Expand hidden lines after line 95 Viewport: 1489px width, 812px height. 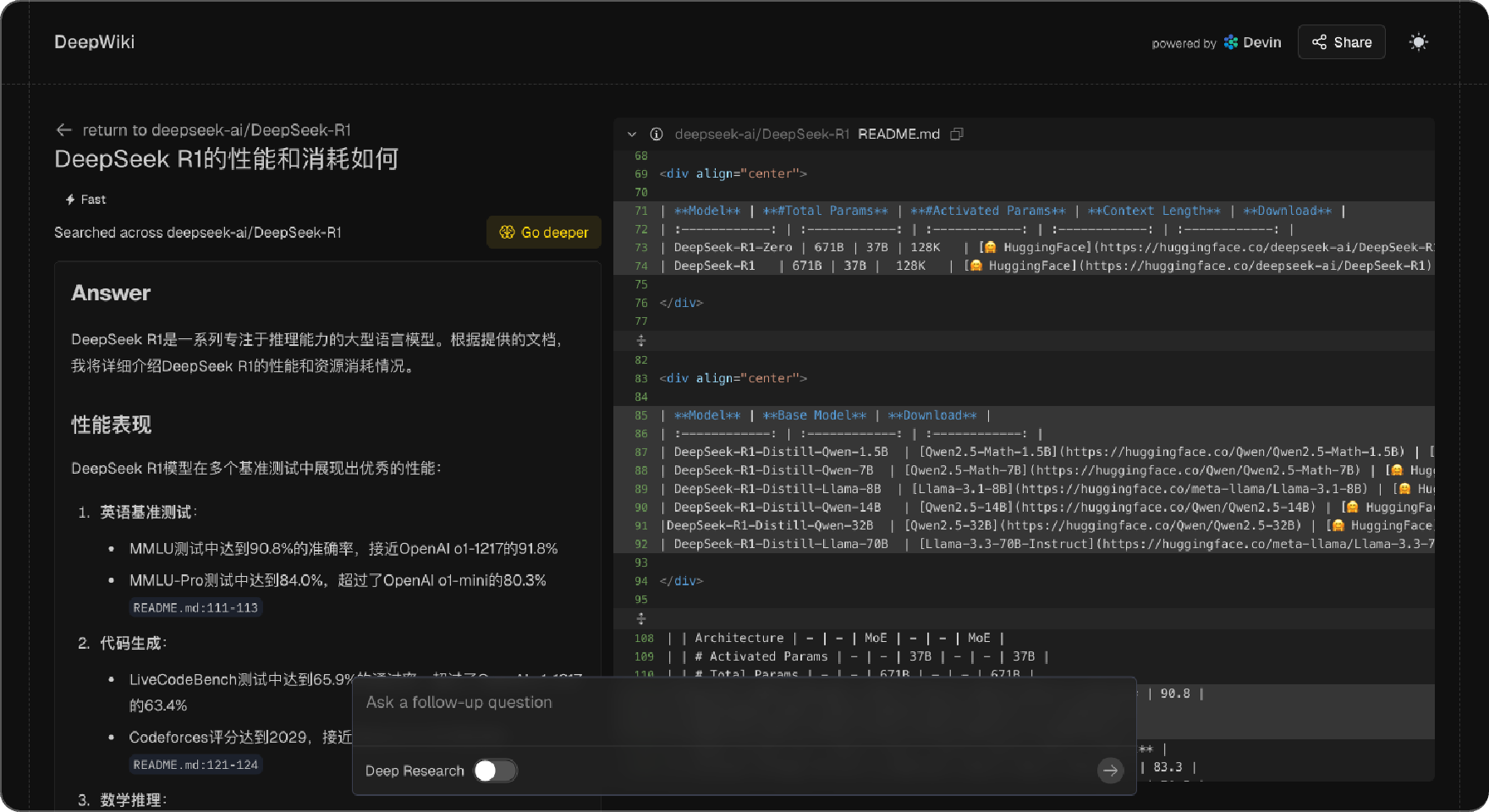tap(640, 618)
